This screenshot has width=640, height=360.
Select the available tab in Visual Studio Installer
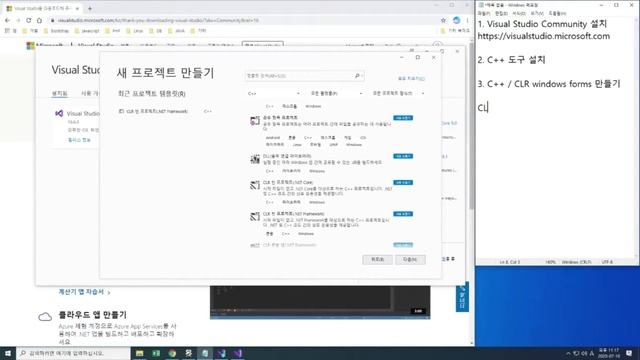pyautogui.click(x=89, y=93)
